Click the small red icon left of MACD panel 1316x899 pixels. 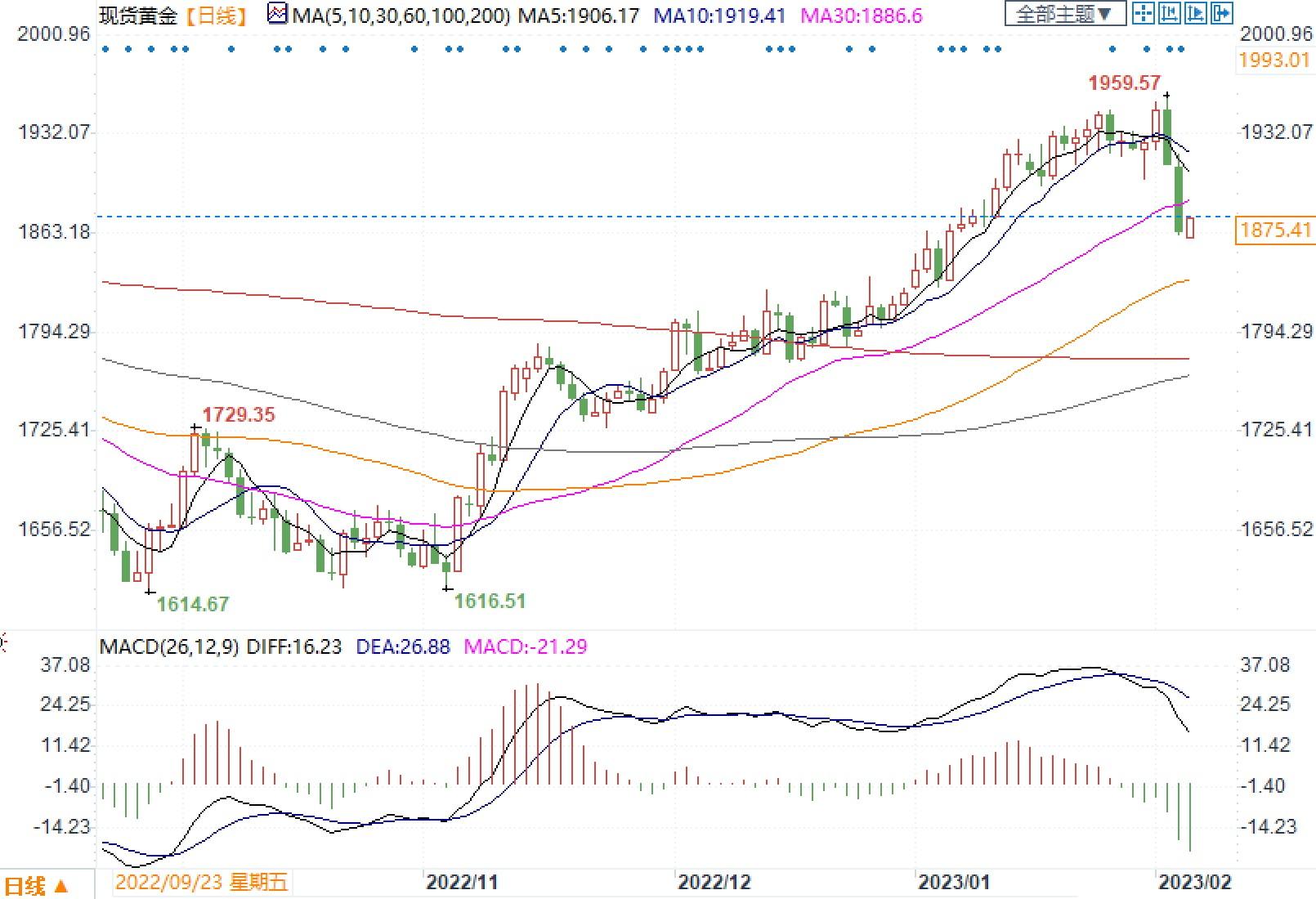click(x=3, y=644)
